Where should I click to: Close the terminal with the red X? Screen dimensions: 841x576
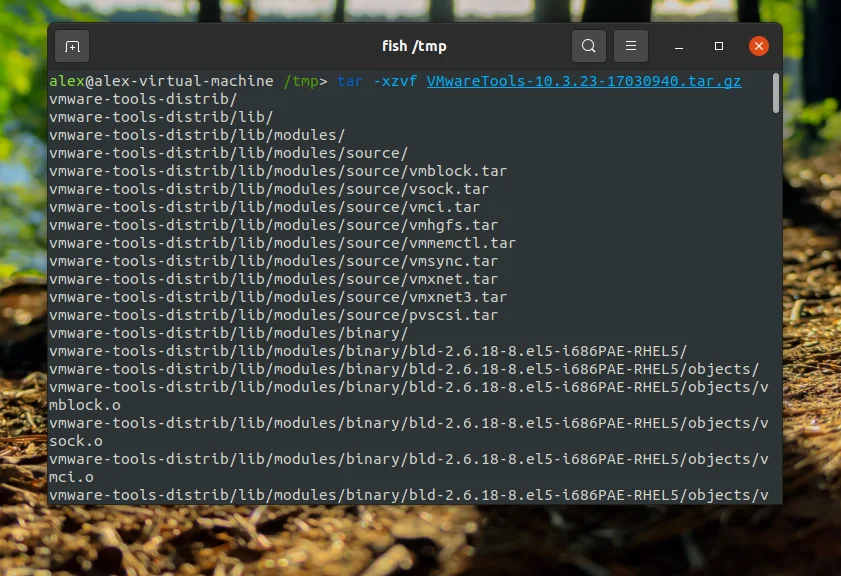click(758, 46)
